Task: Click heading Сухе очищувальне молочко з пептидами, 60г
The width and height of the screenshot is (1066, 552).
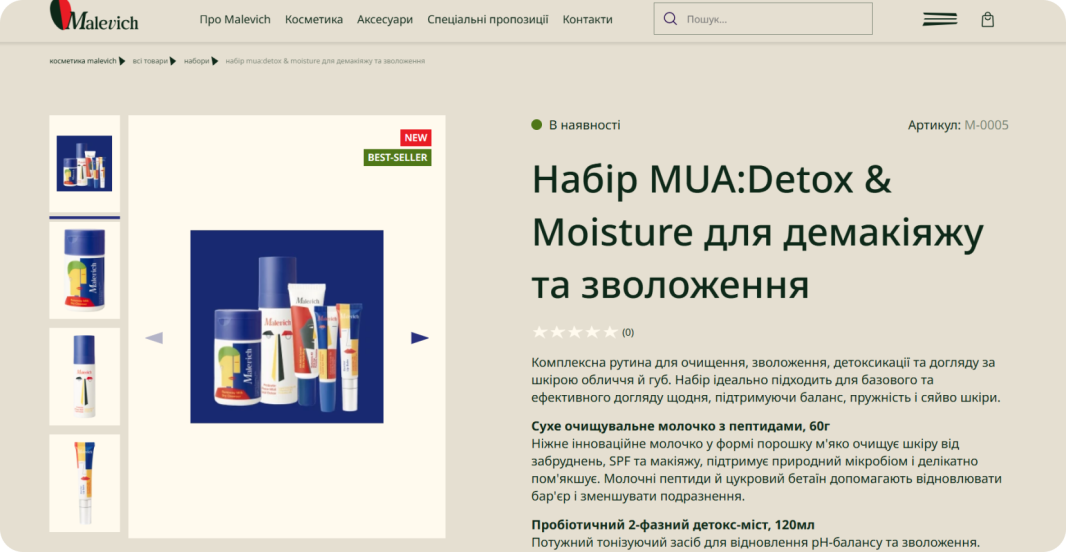Action: point(681,427)
